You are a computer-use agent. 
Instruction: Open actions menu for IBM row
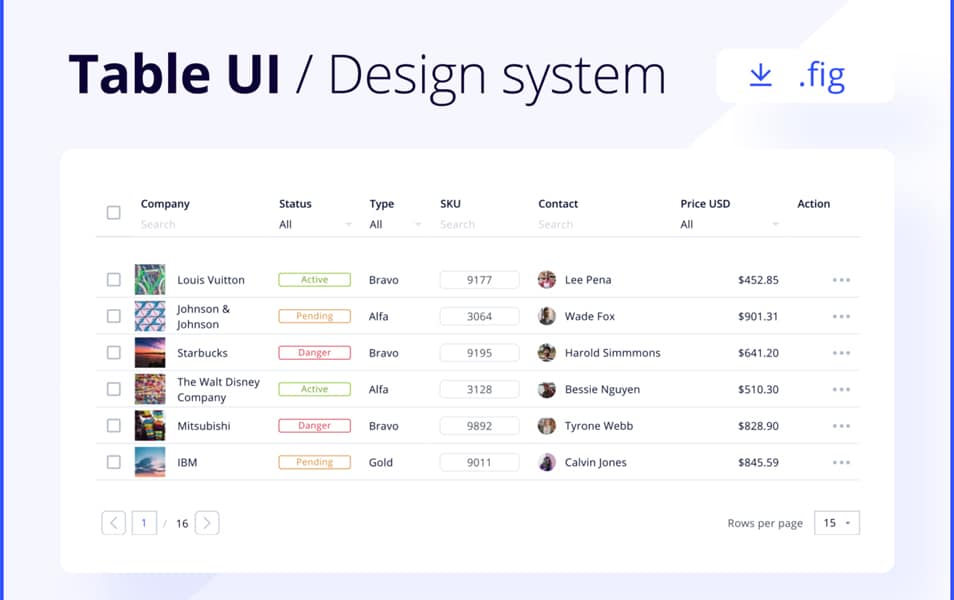[839, 462]
